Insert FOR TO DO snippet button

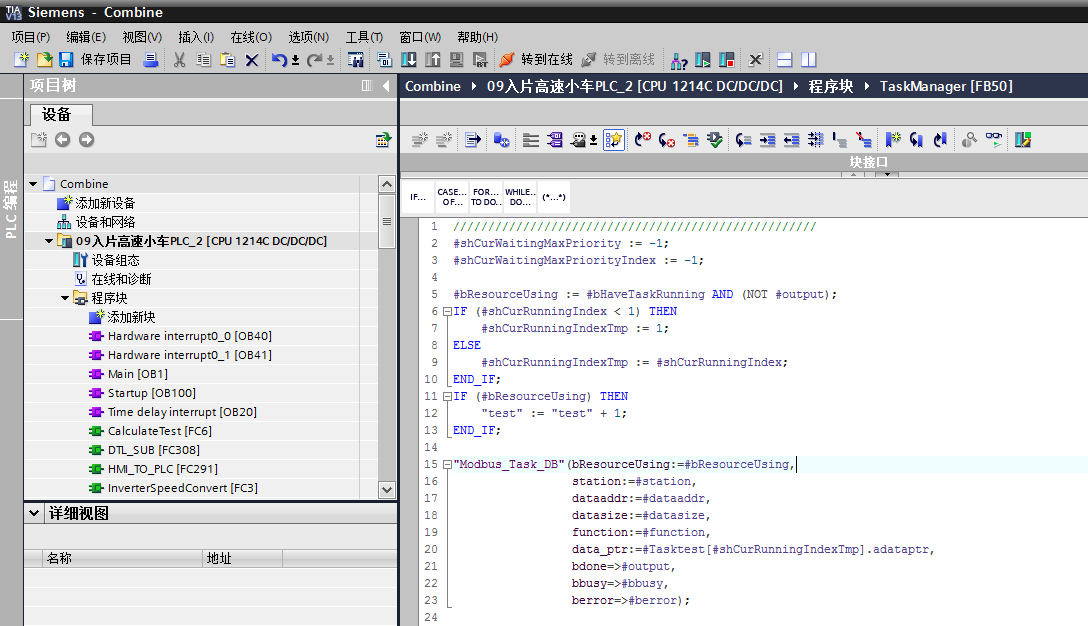(x=486, y=197)
